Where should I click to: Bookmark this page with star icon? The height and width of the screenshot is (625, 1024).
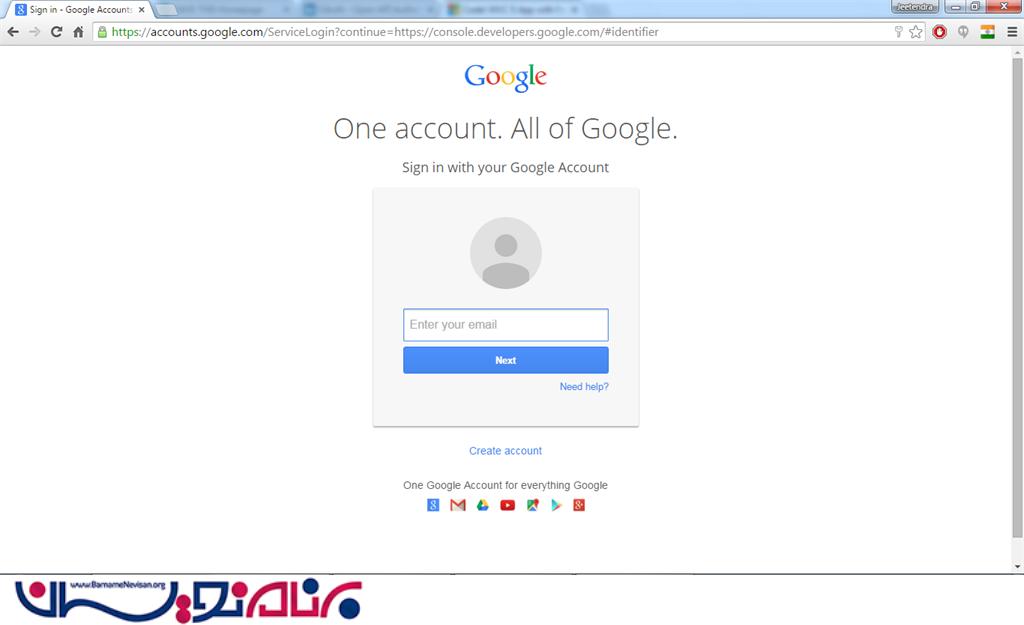916,32
